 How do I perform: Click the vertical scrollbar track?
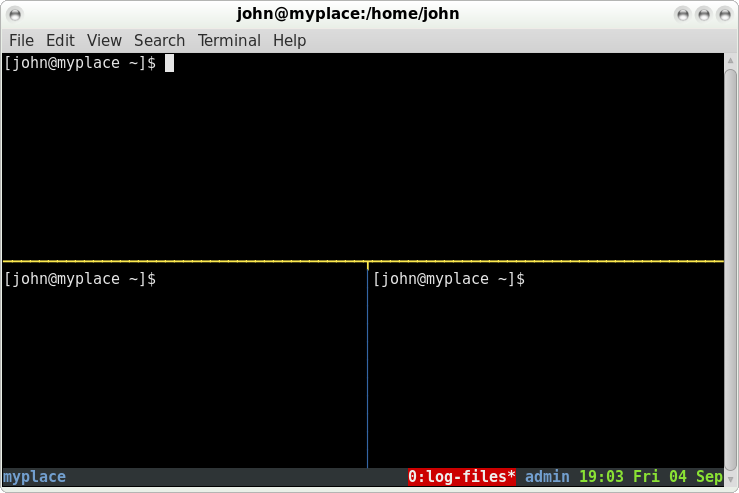tap(731, 270)
